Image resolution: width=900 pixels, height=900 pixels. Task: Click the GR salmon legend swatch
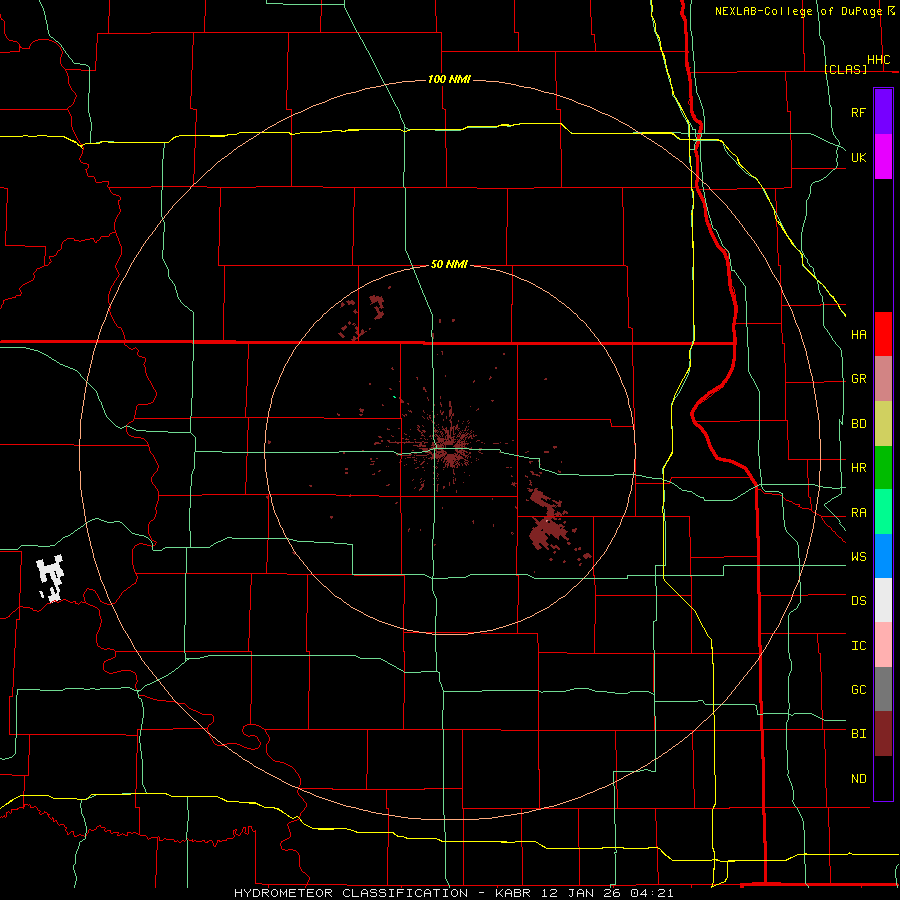[883, 378]
